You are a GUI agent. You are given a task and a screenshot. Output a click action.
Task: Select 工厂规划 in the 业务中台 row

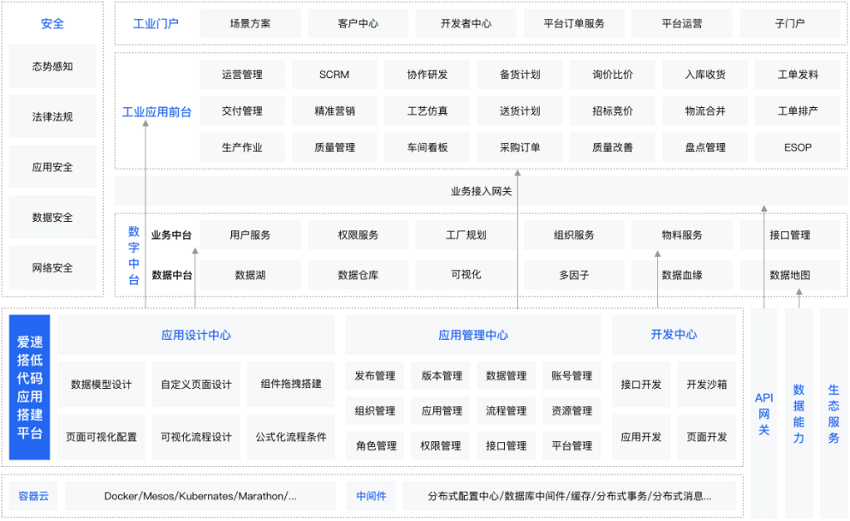click(x=465, y=235)
